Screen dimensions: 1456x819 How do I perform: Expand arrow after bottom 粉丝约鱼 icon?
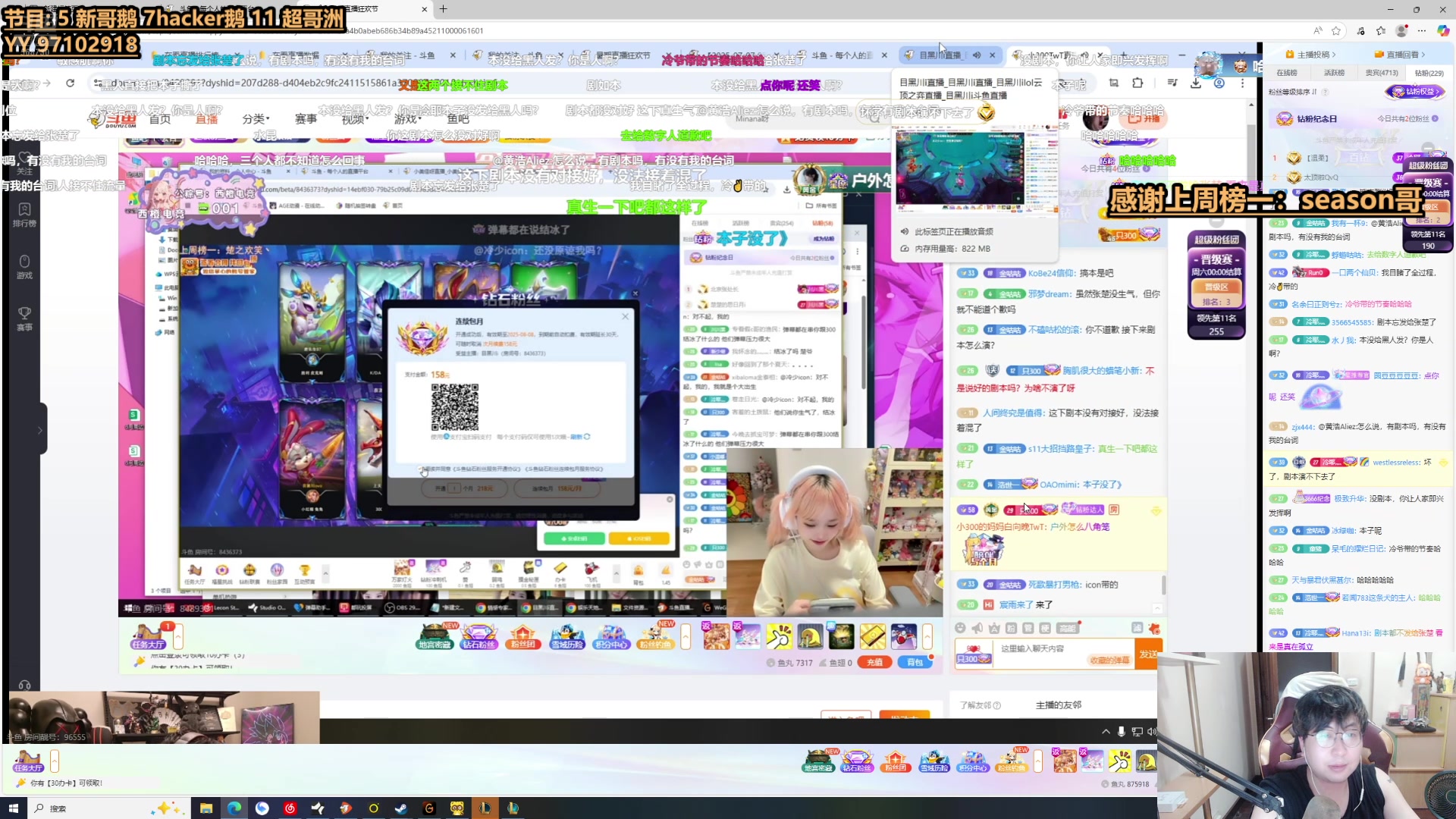tap(1038, 760)
